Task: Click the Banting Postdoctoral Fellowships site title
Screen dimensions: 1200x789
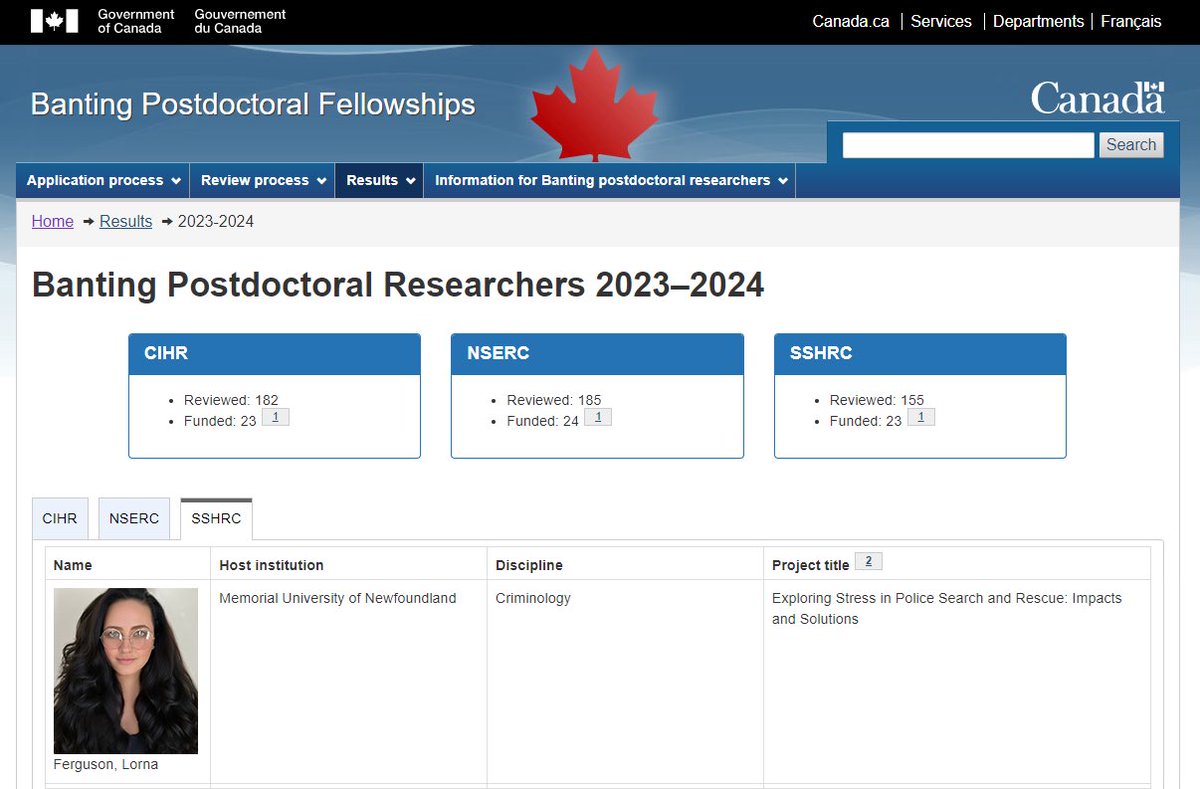Action: [x=253, y=104]
